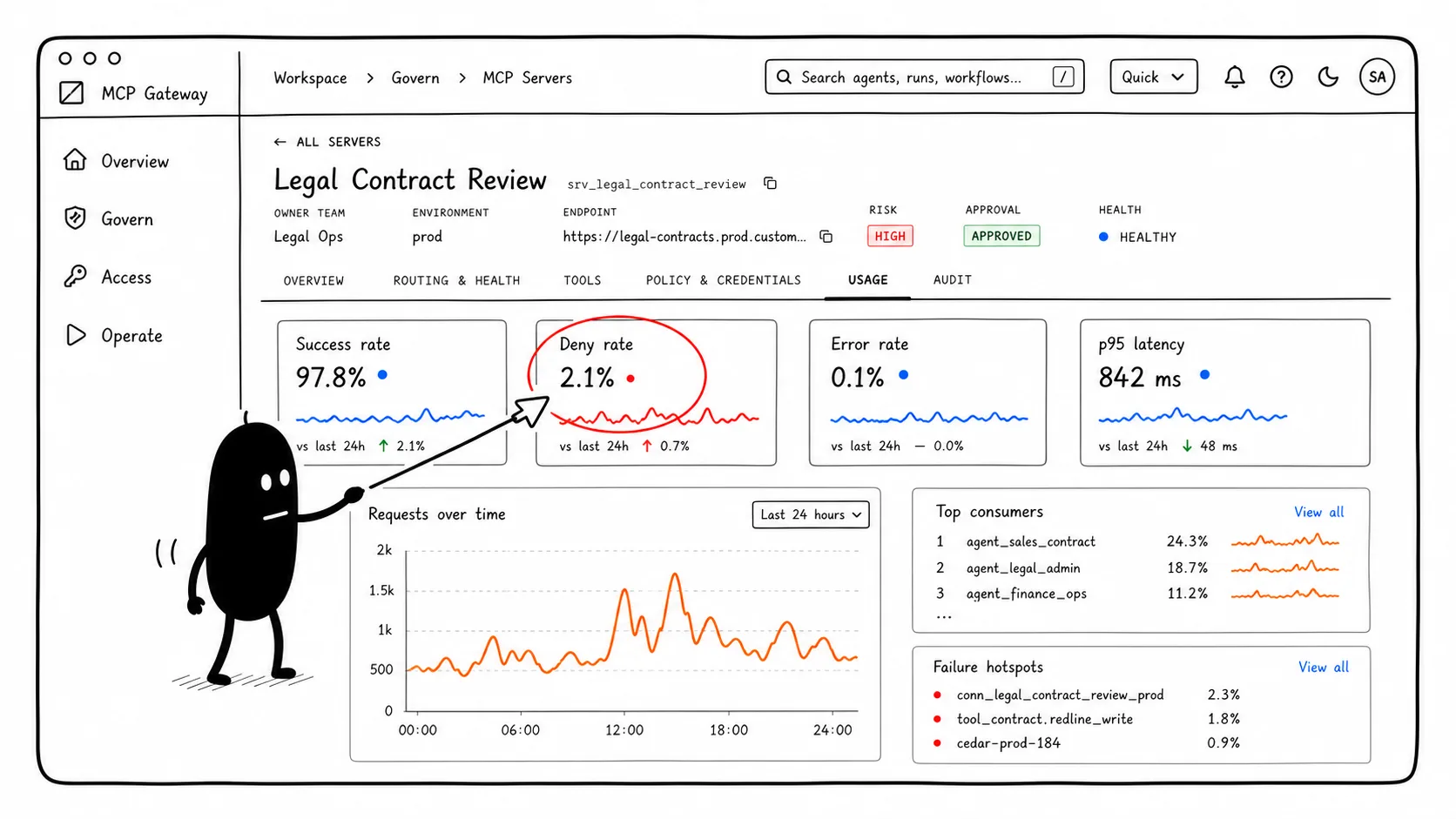Click the 24.3% consumer share value
The height and width of the screenshot is (819, 1456).
click(1187, 541)
